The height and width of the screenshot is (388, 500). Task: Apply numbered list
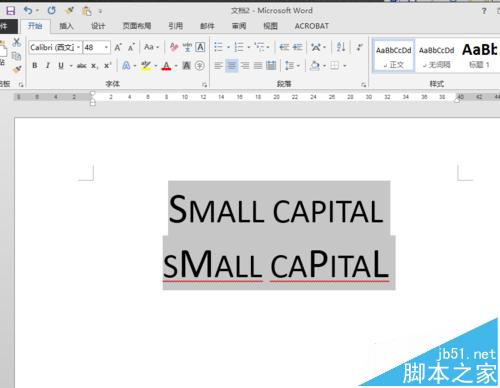tap(239, 47)
